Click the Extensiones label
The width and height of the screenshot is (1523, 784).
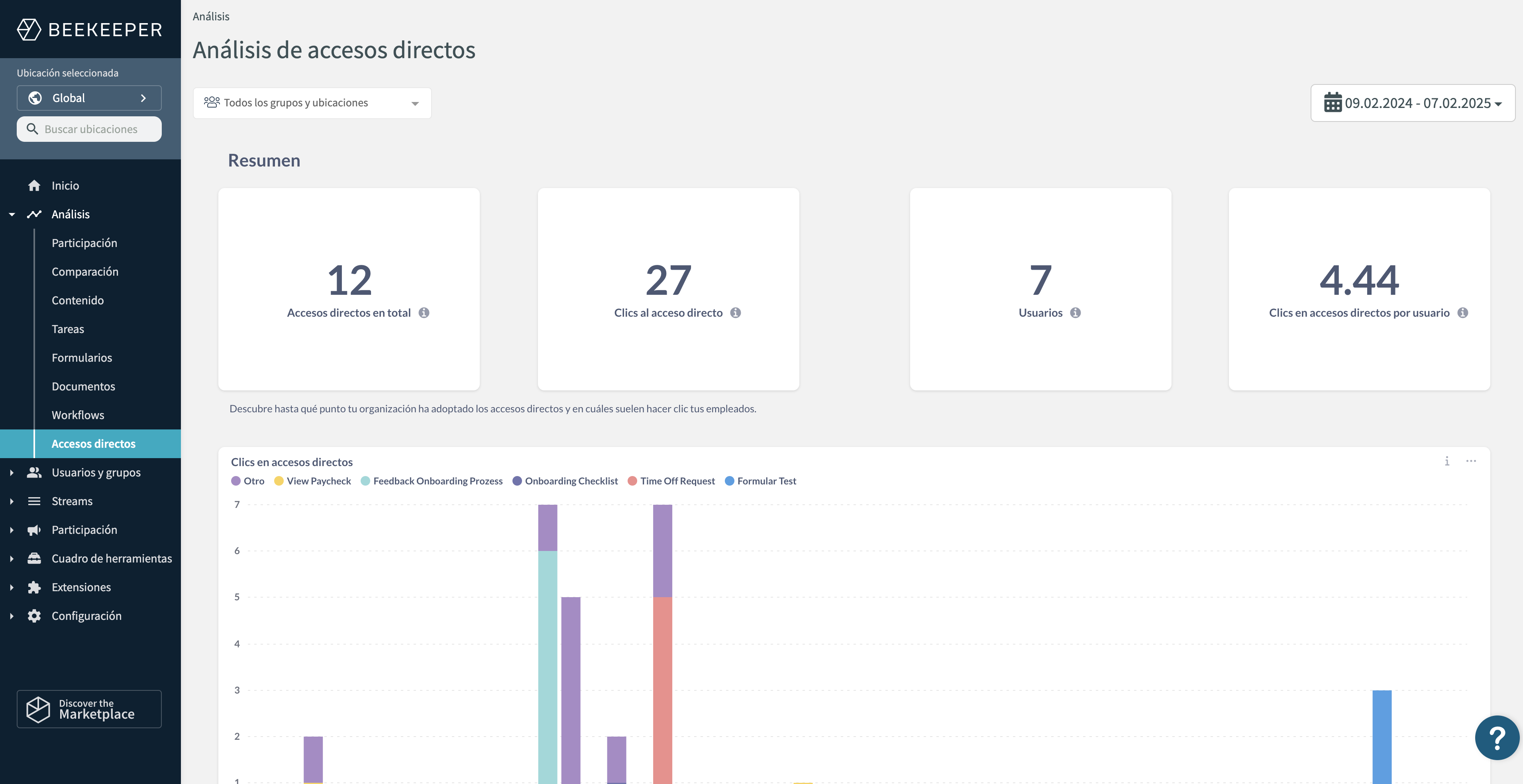[81, 587]
